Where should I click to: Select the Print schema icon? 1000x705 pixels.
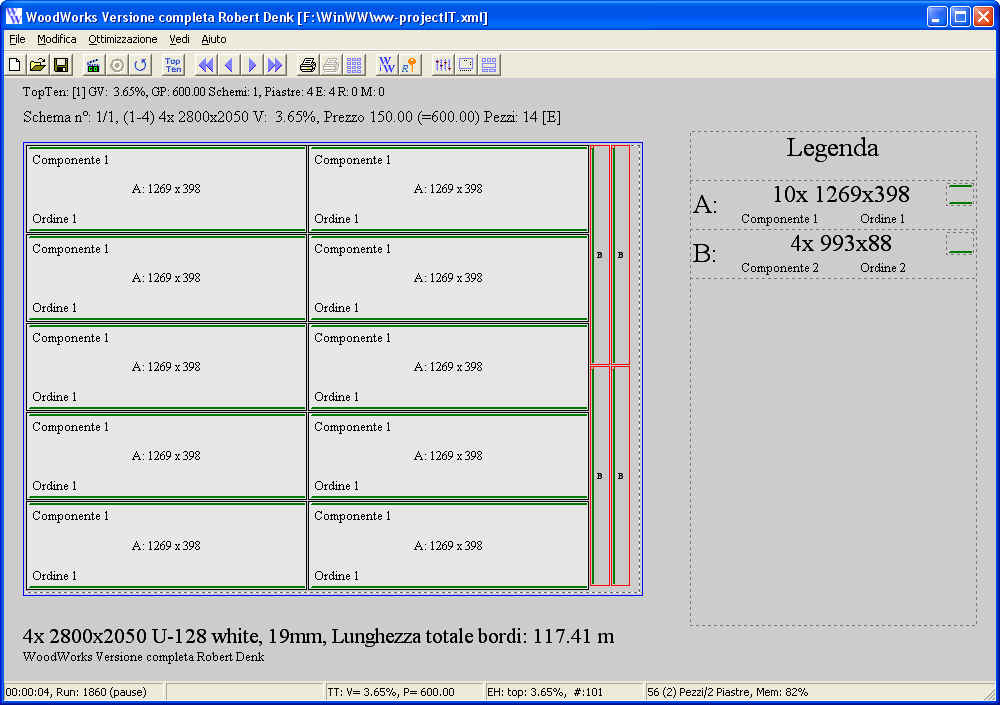pos(307,64)
